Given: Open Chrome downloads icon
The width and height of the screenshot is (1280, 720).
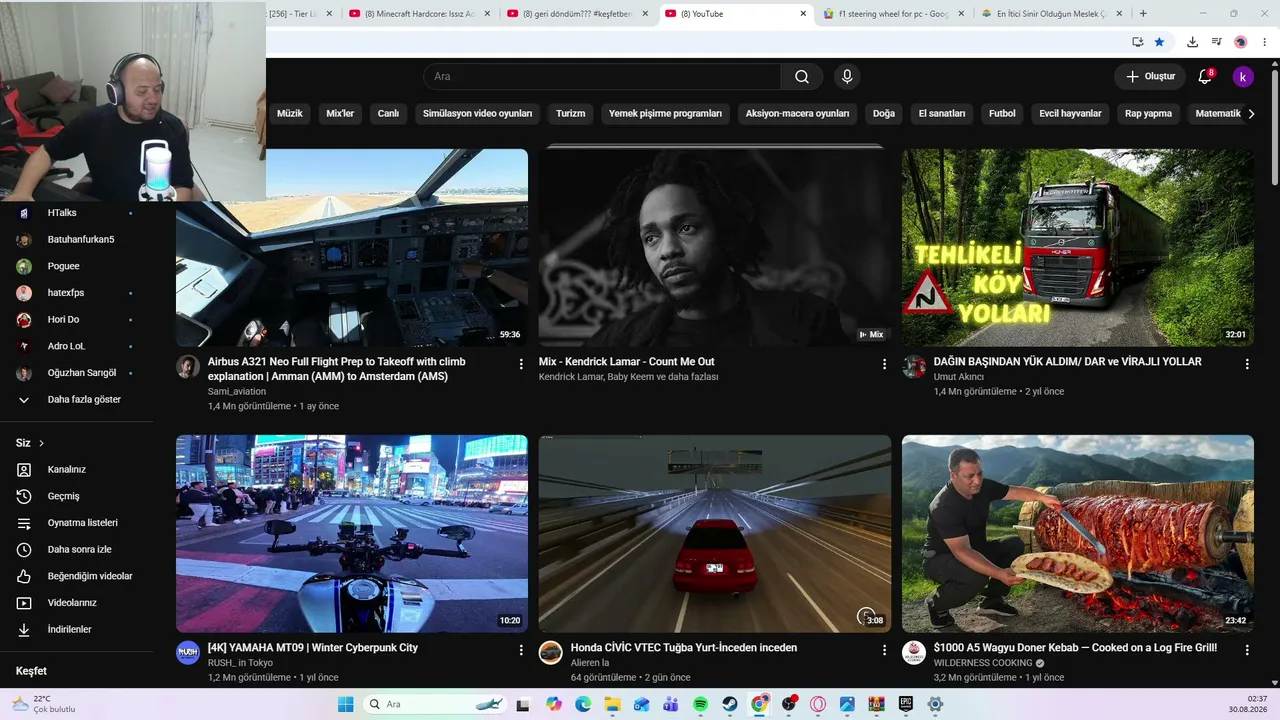Looking at the screenshot, I should pyautogui.click(x=1192, y=42).
